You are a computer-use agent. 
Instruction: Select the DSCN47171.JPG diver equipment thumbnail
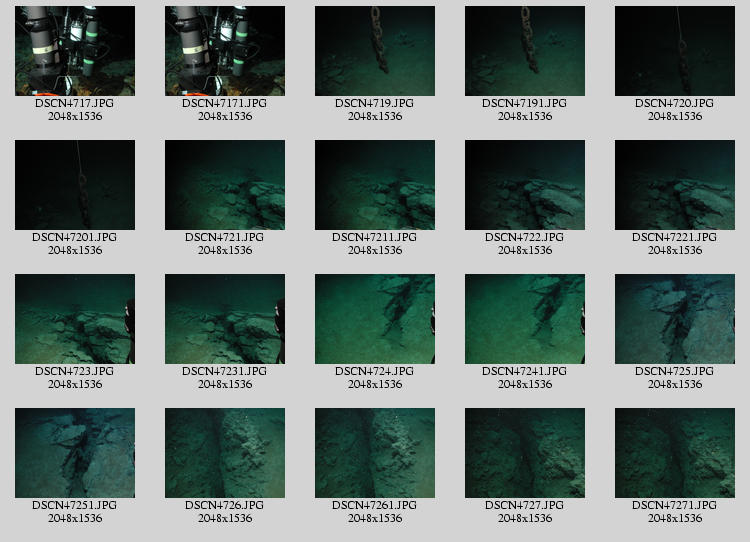[225, 51]
